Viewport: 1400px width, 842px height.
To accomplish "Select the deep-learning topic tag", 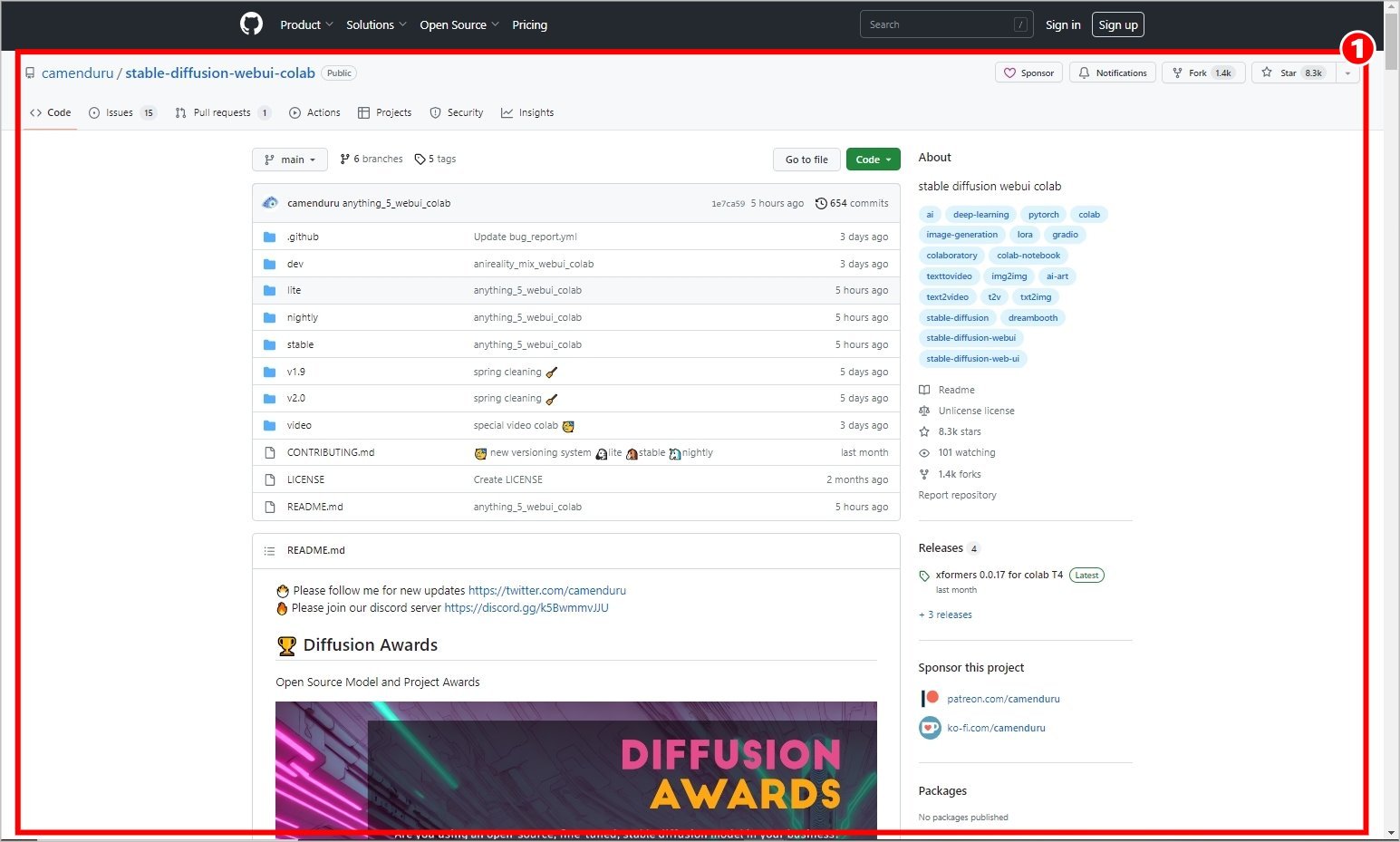I will (980, 215).
